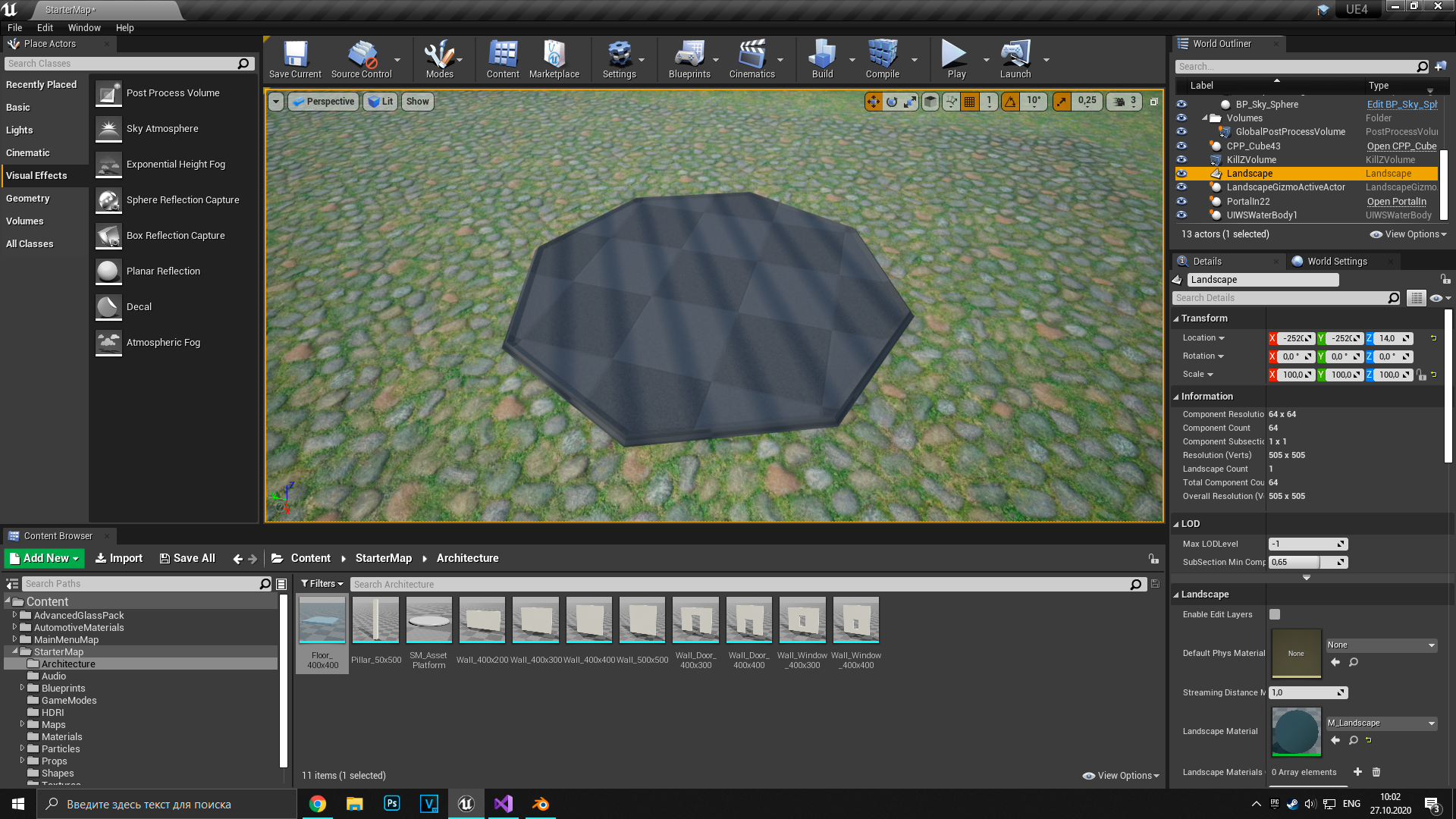This screenshot has height=819, width=1456.
Task: Open the Show menu in the viewport
Action: [x=417, y=102]
